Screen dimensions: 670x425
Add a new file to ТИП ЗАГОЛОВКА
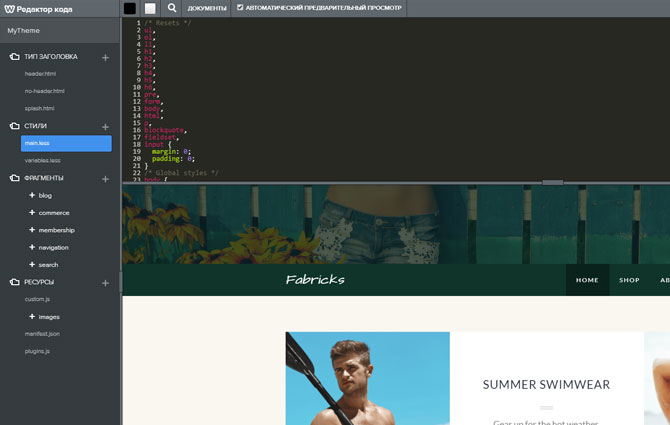[105, 57]
